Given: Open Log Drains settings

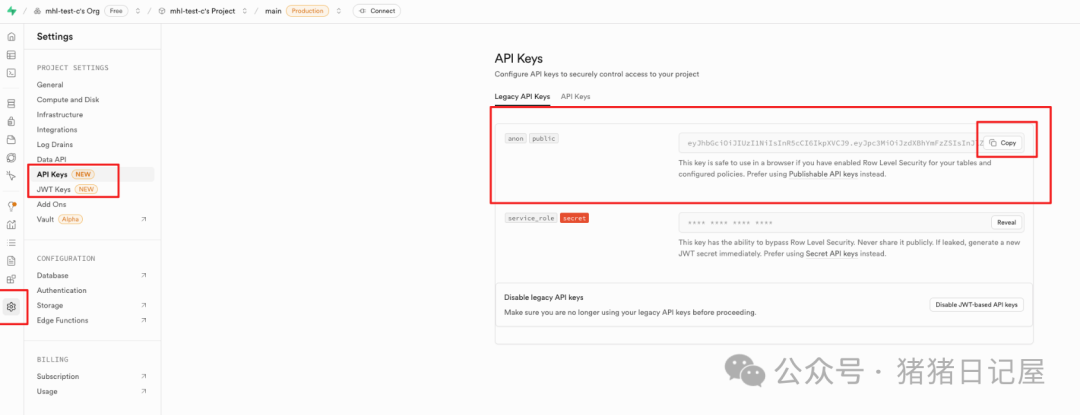Looking at the screenshot, I should coord(54,145).
